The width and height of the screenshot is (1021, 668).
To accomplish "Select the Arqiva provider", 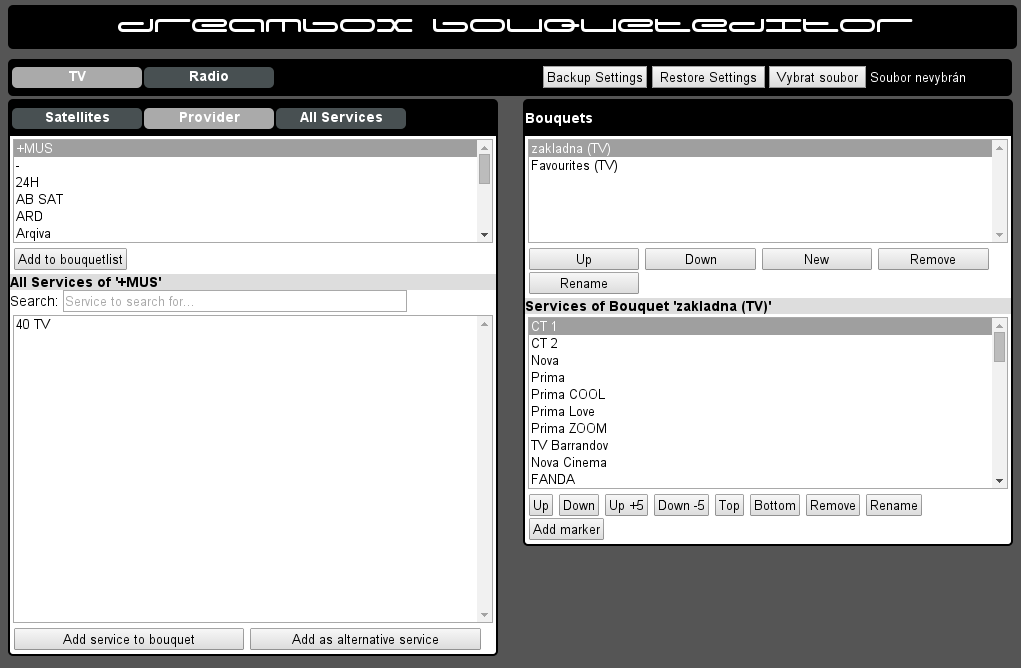I will [x=245, y=233].
